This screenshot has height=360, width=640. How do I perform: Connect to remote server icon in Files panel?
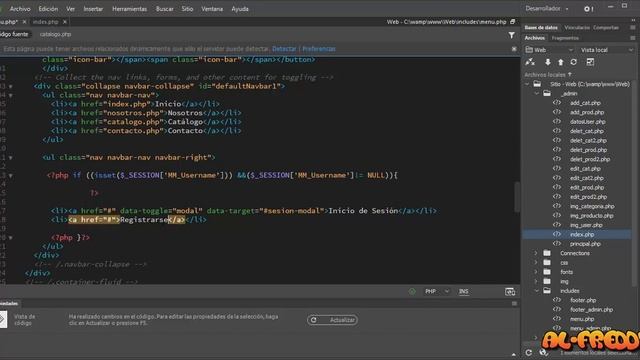tap(530, 62)
